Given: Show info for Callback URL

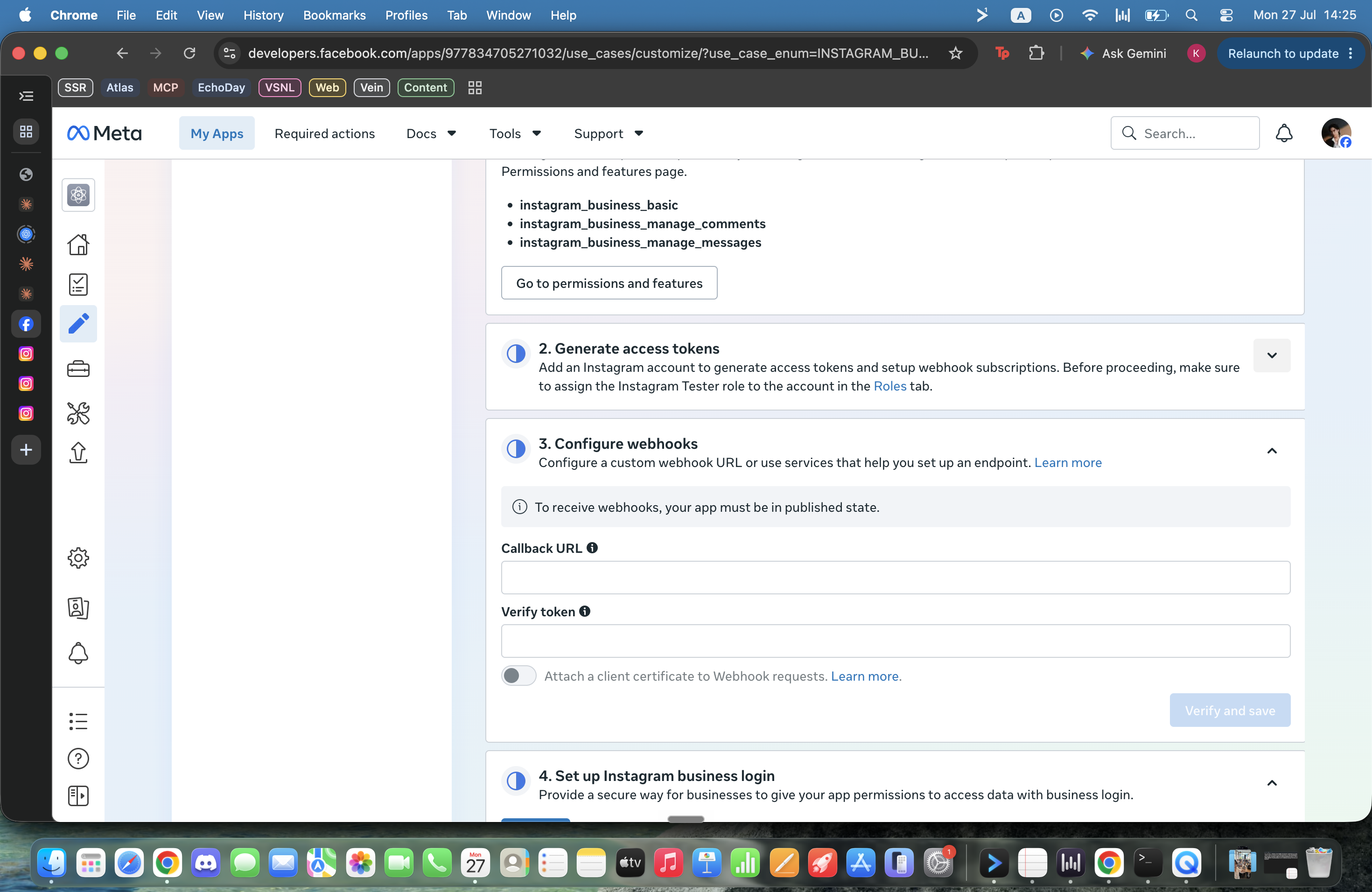Looking at the screenshot, I should 592,548.
